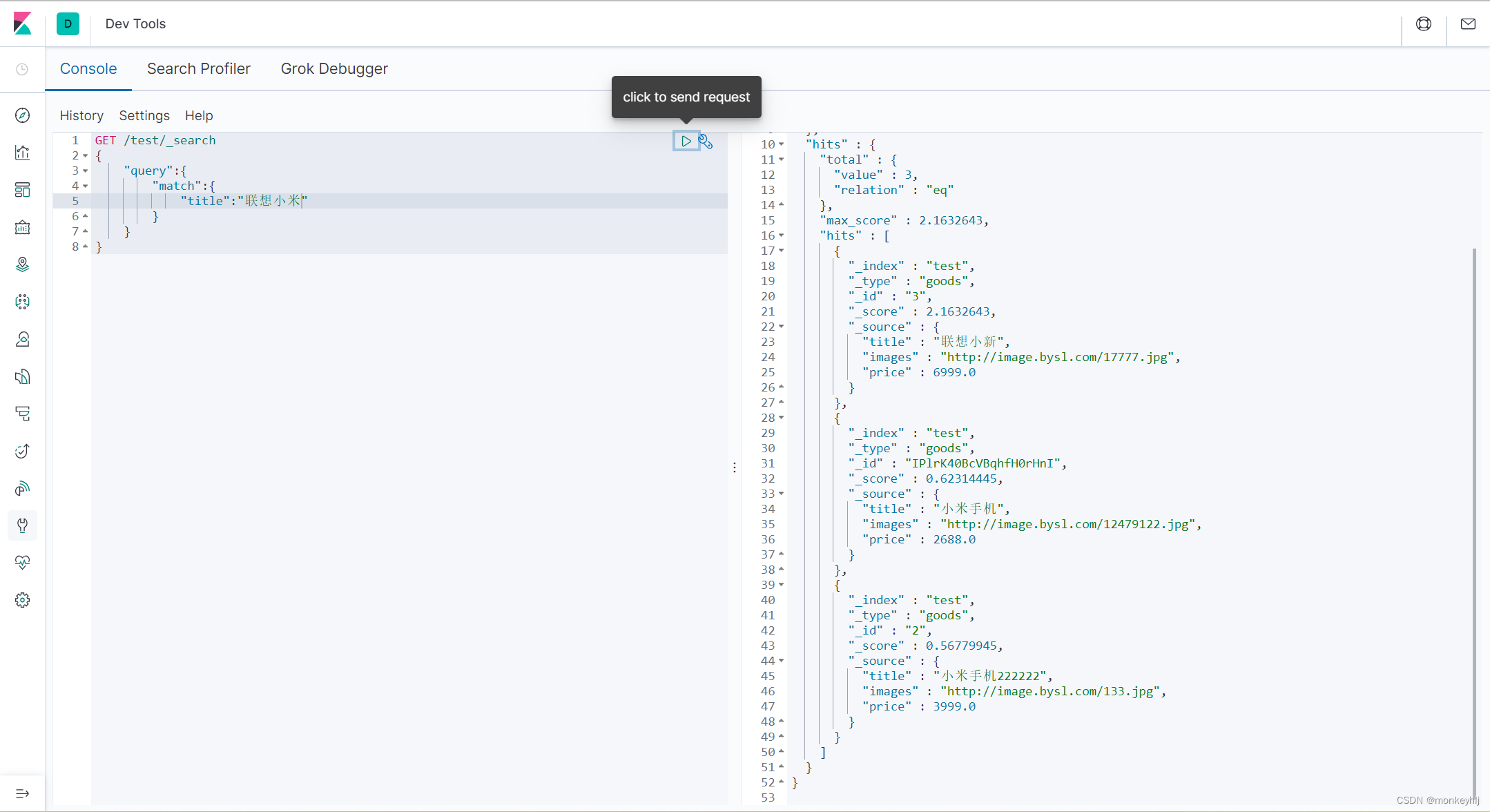
Task: Open Dashboard icon in sidebar
Action: [x=22, y=190]
